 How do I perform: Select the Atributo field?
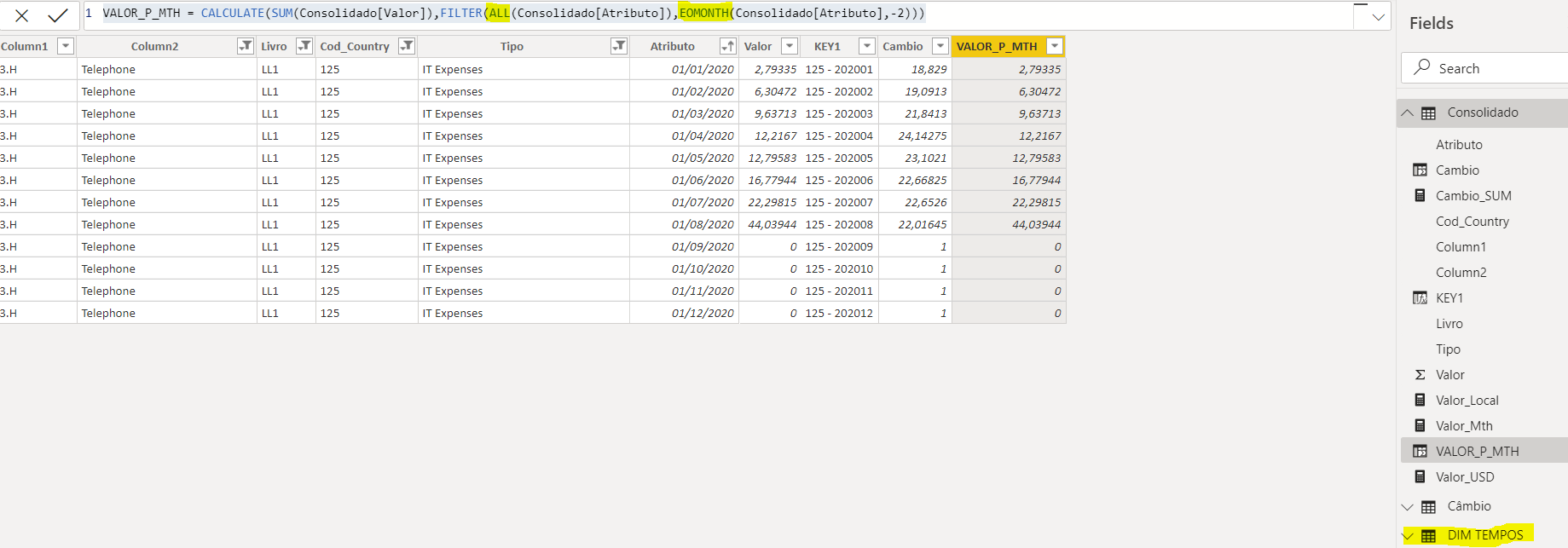coord(1459,145)
